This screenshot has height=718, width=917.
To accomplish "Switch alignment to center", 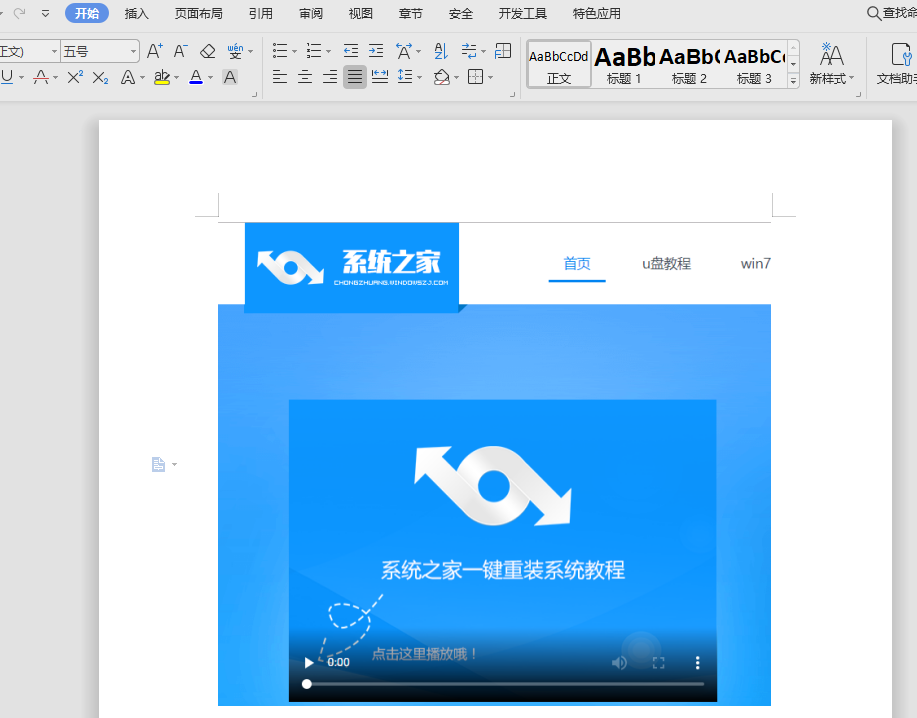I will pyautogui.click(x=305, y=78).
